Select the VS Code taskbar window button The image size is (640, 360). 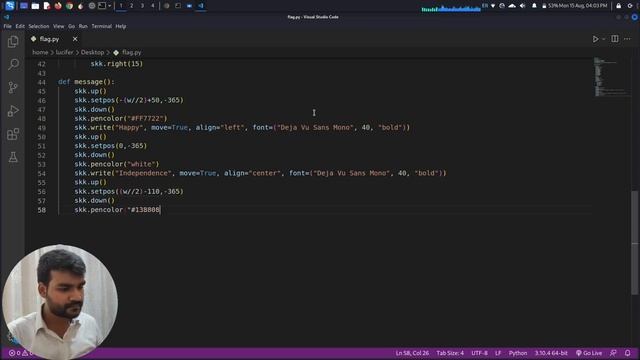pos(201,6)
